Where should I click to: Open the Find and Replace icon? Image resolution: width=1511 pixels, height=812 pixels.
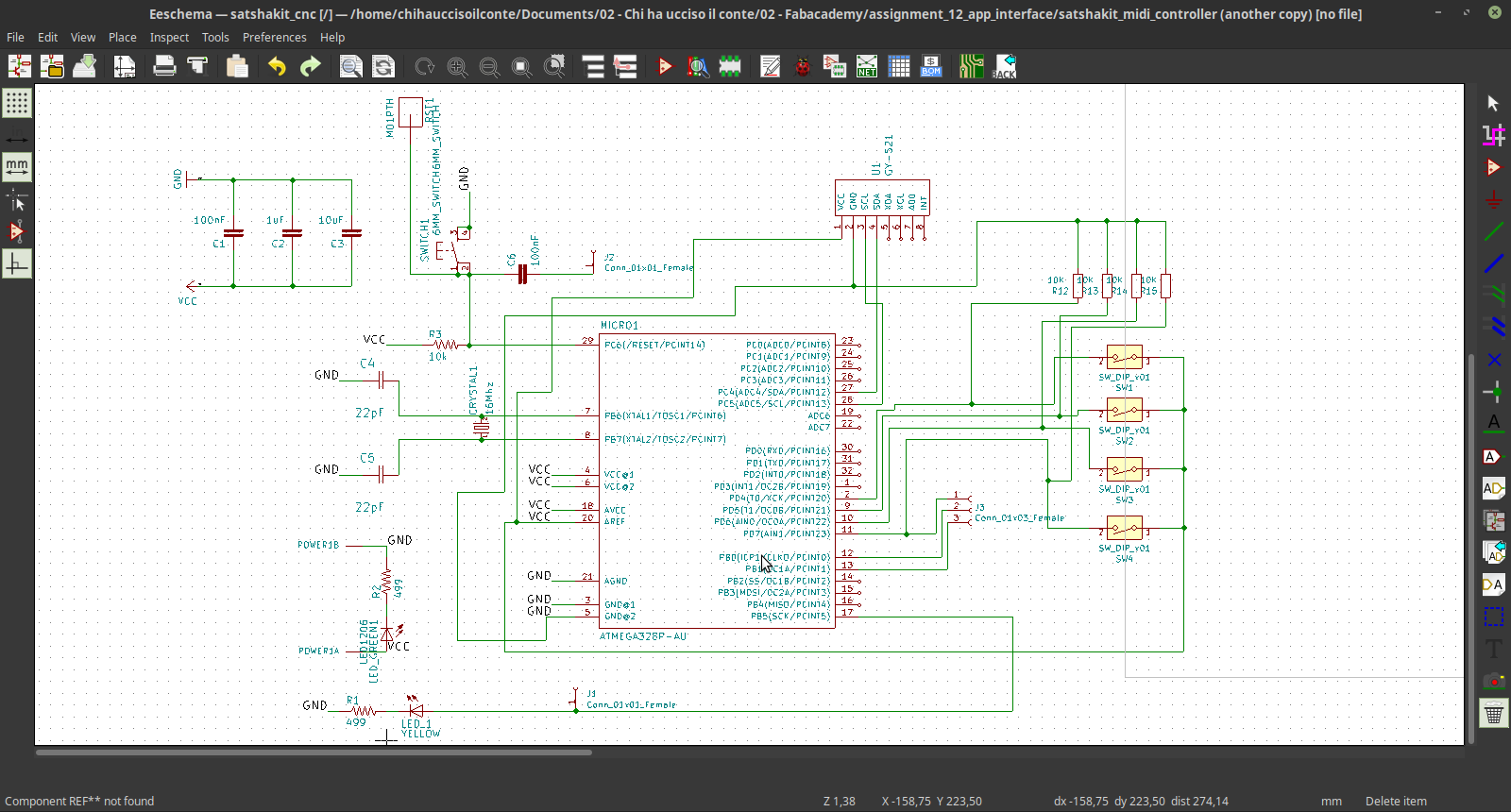click(383, 66)
